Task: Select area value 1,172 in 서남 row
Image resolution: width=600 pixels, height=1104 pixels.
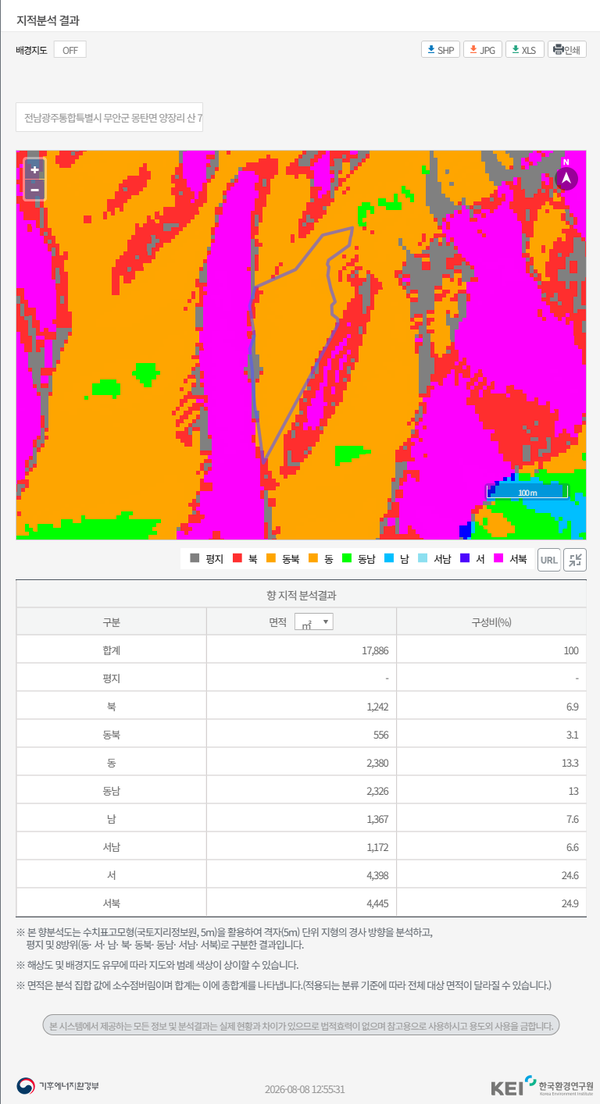Action: tap(377, 848)
